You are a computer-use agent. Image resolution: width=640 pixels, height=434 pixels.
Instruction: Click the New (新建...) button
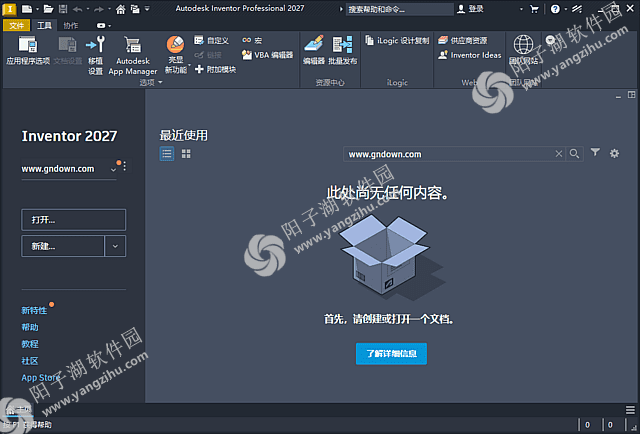point(63,246)
